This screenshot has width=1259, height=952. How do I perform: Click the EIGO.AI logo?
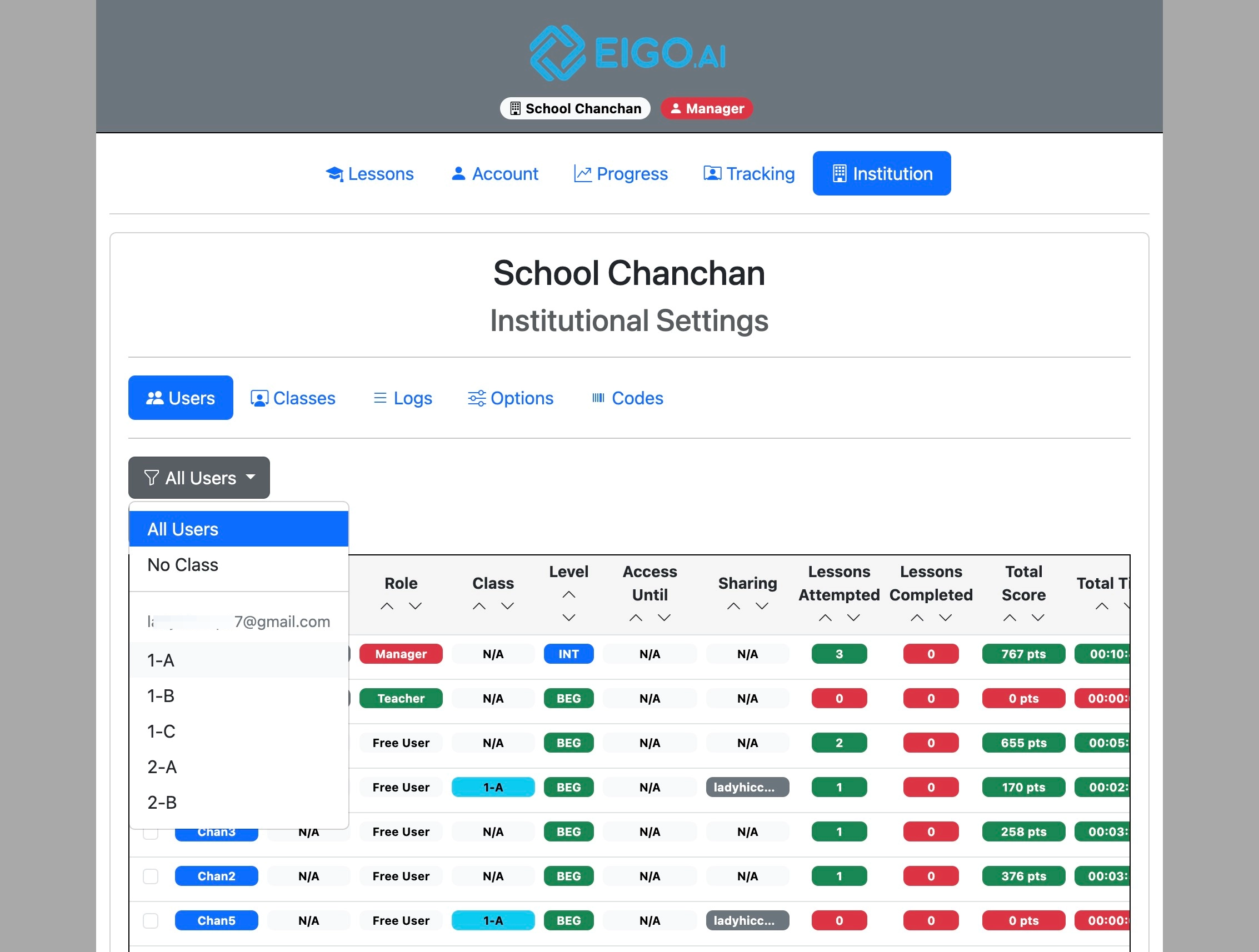pyautogui.click(x=628, y=53)
